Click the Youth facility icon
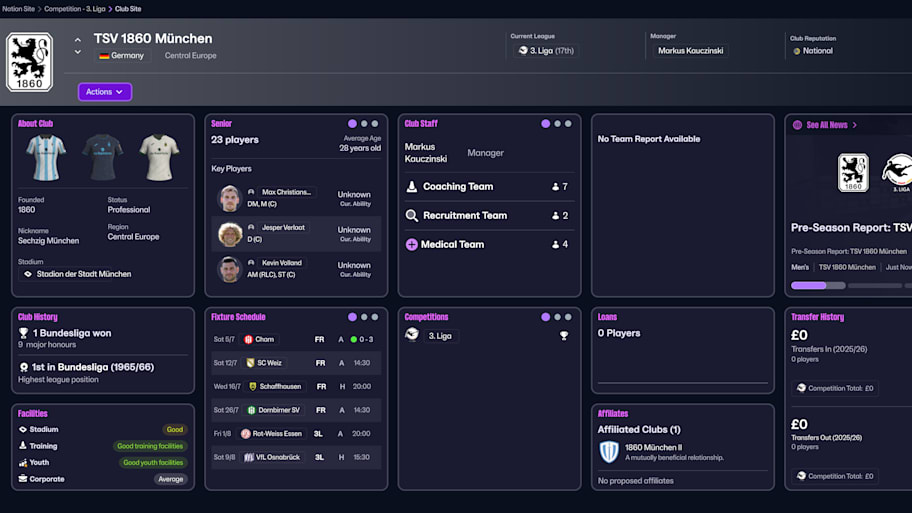This screenshot has width=912, height=513. point(23,462)
